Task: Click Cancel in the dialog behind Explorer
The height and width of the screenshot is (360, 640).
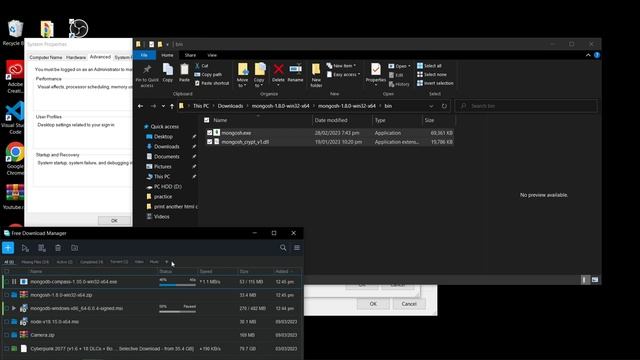Action: (409, 304)
